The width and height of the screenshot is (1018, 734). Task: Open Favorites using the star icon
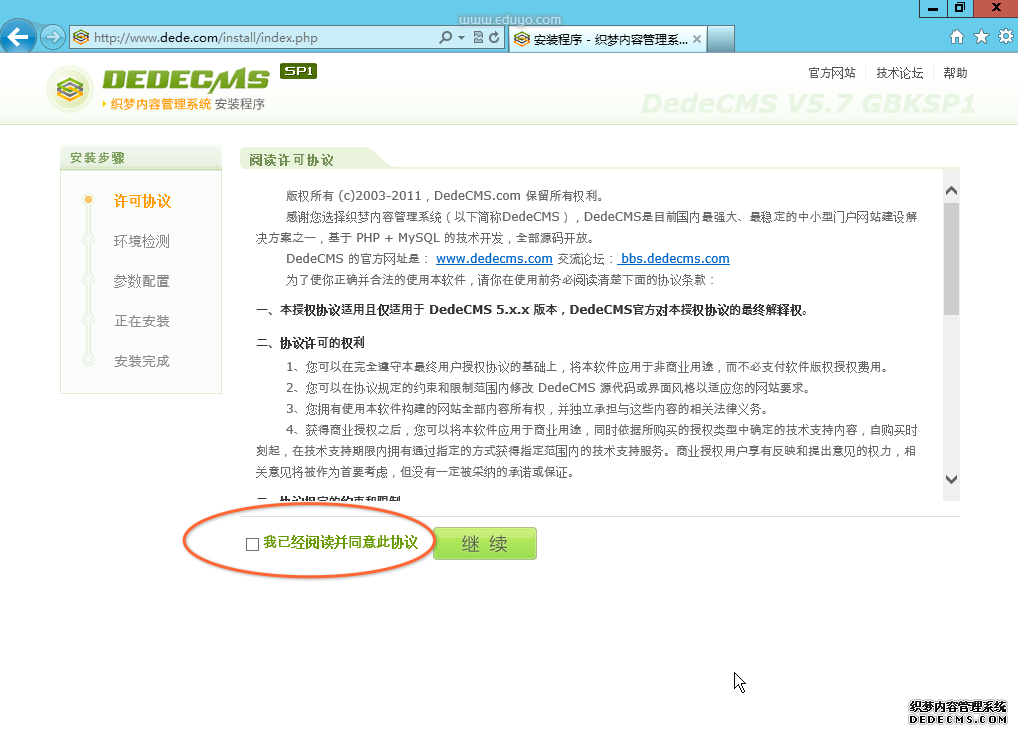[980, 37]
